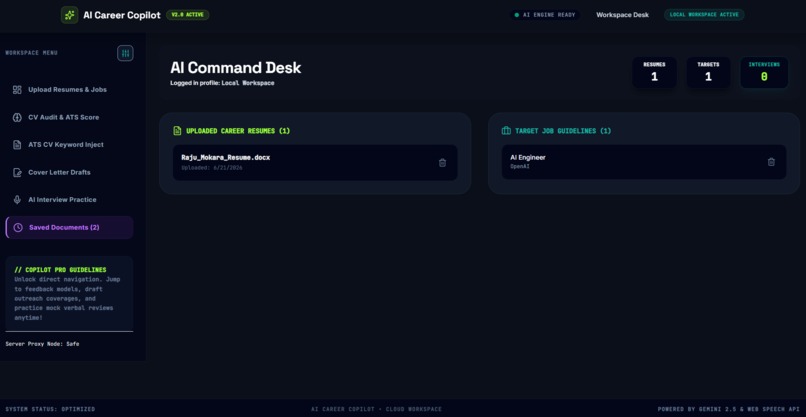Click the ATS CV Keyword Inject document icon

17,145
